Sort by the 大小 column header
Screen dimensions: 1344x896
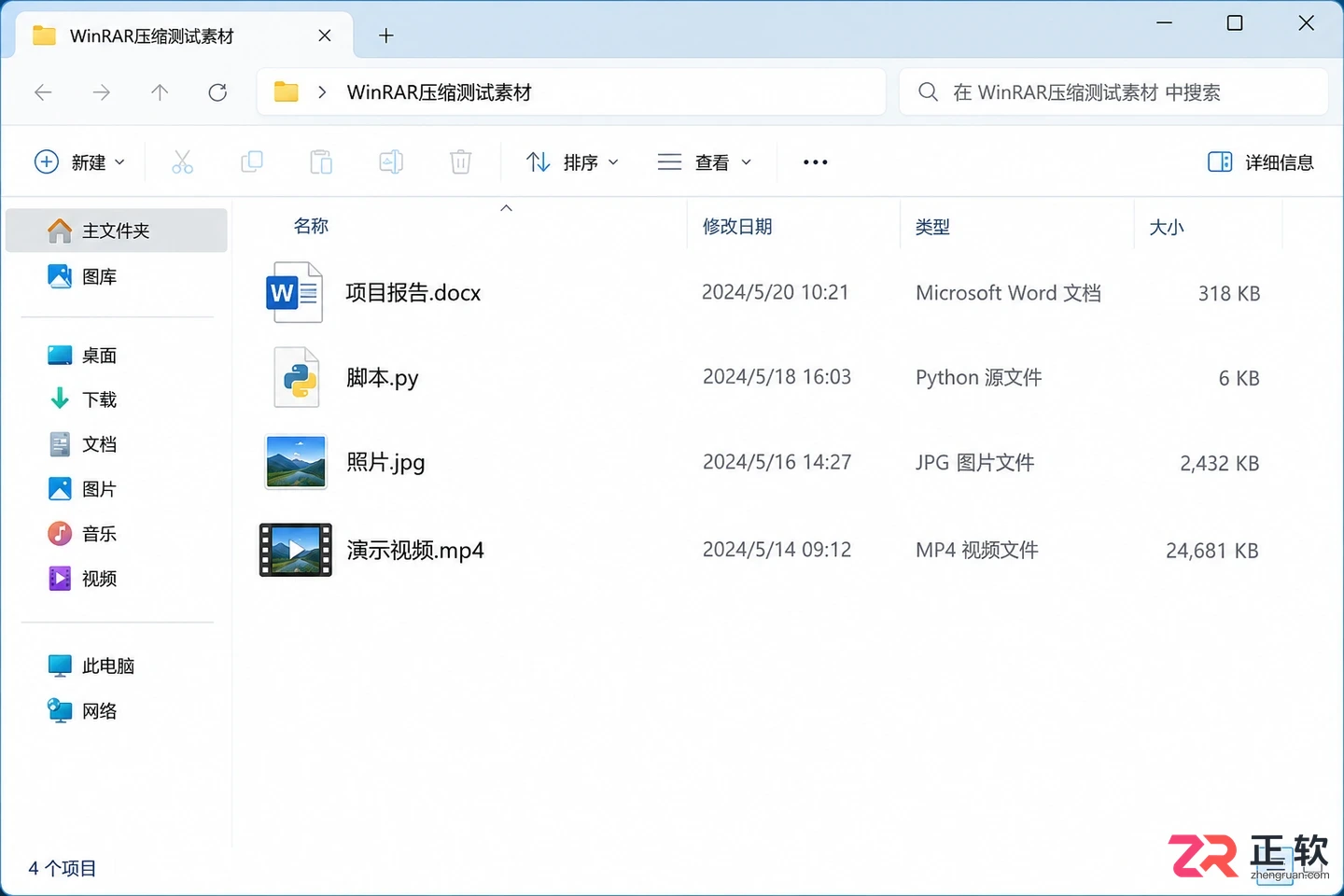pyautogui.click(x=1167, y=227)
